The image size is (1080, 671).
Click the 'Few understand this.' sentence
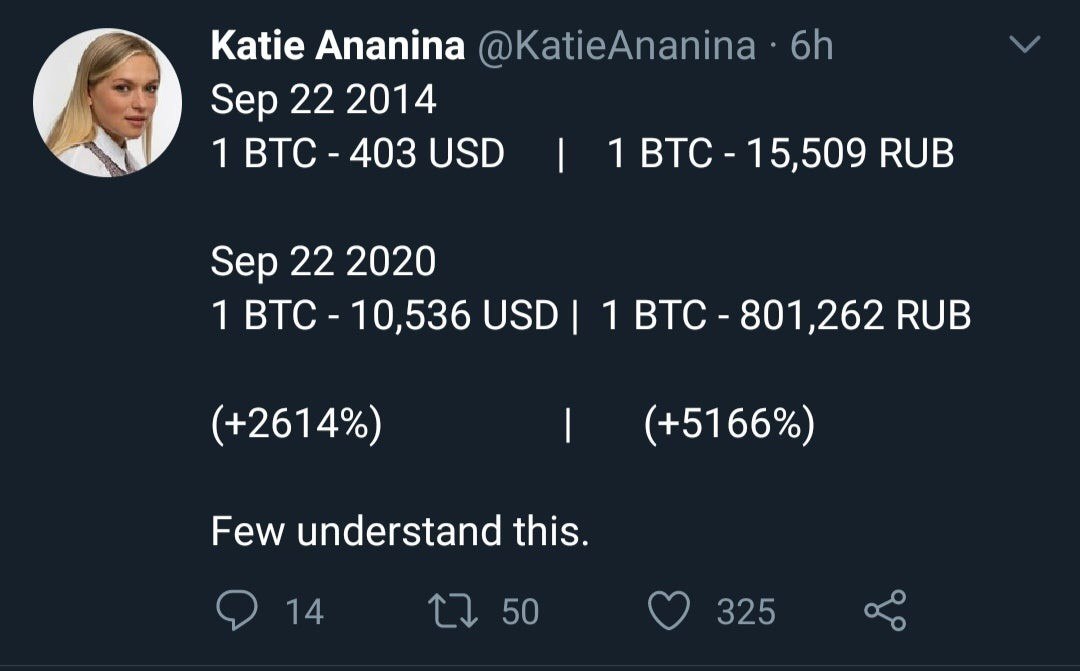[400, 531]
